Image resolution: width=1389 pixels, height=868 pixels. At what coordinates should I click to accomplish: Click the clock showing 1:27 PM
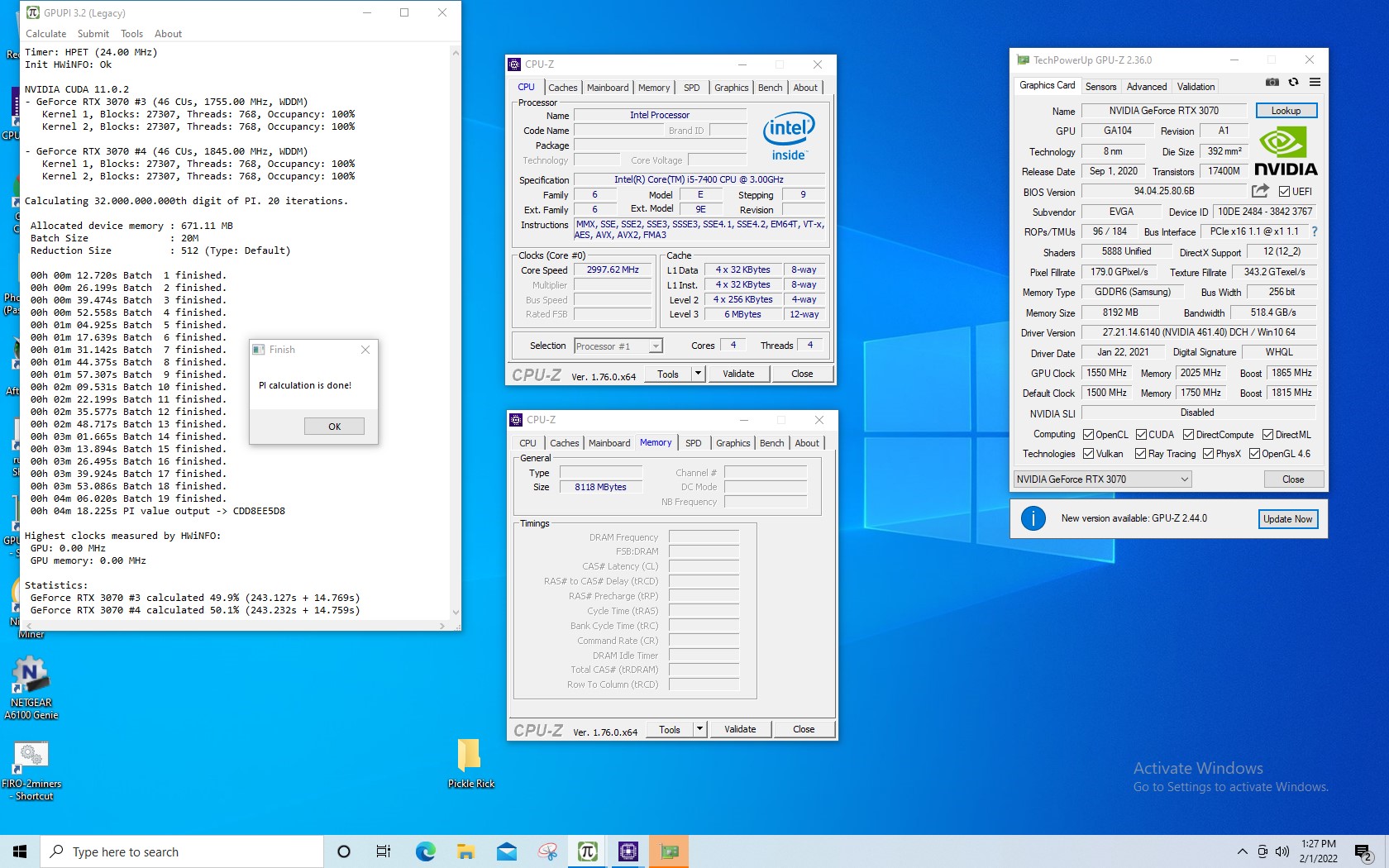click(x=1318, y=851)
